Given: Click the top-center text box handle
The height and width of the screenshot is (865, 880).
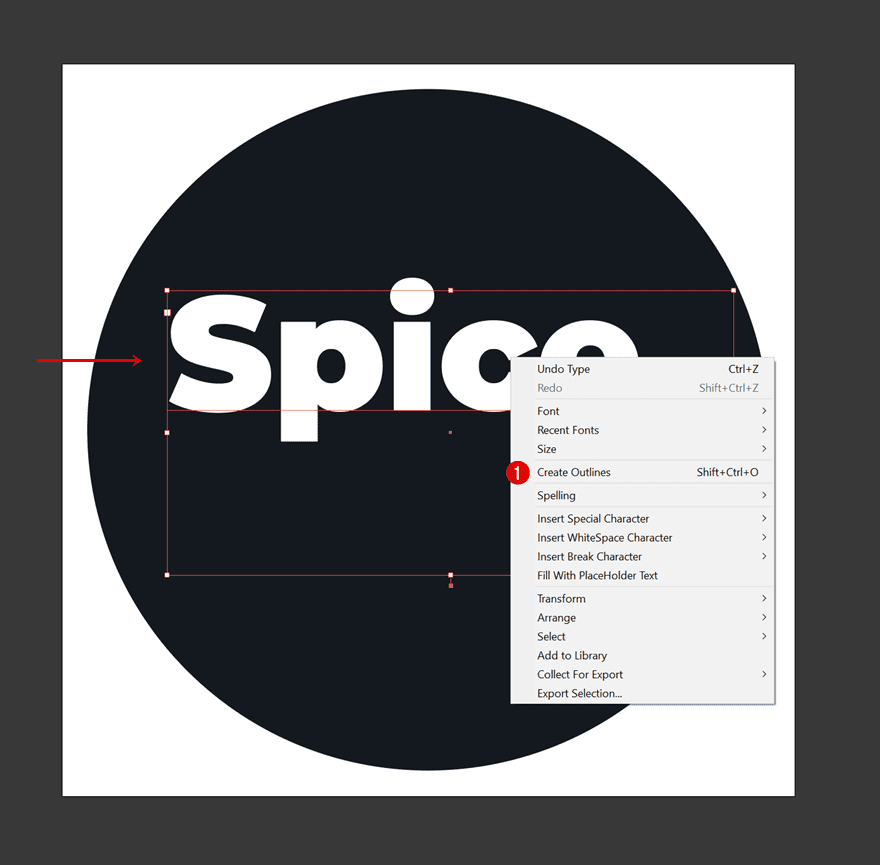Looking at the screenshot, I should [450, 291].
